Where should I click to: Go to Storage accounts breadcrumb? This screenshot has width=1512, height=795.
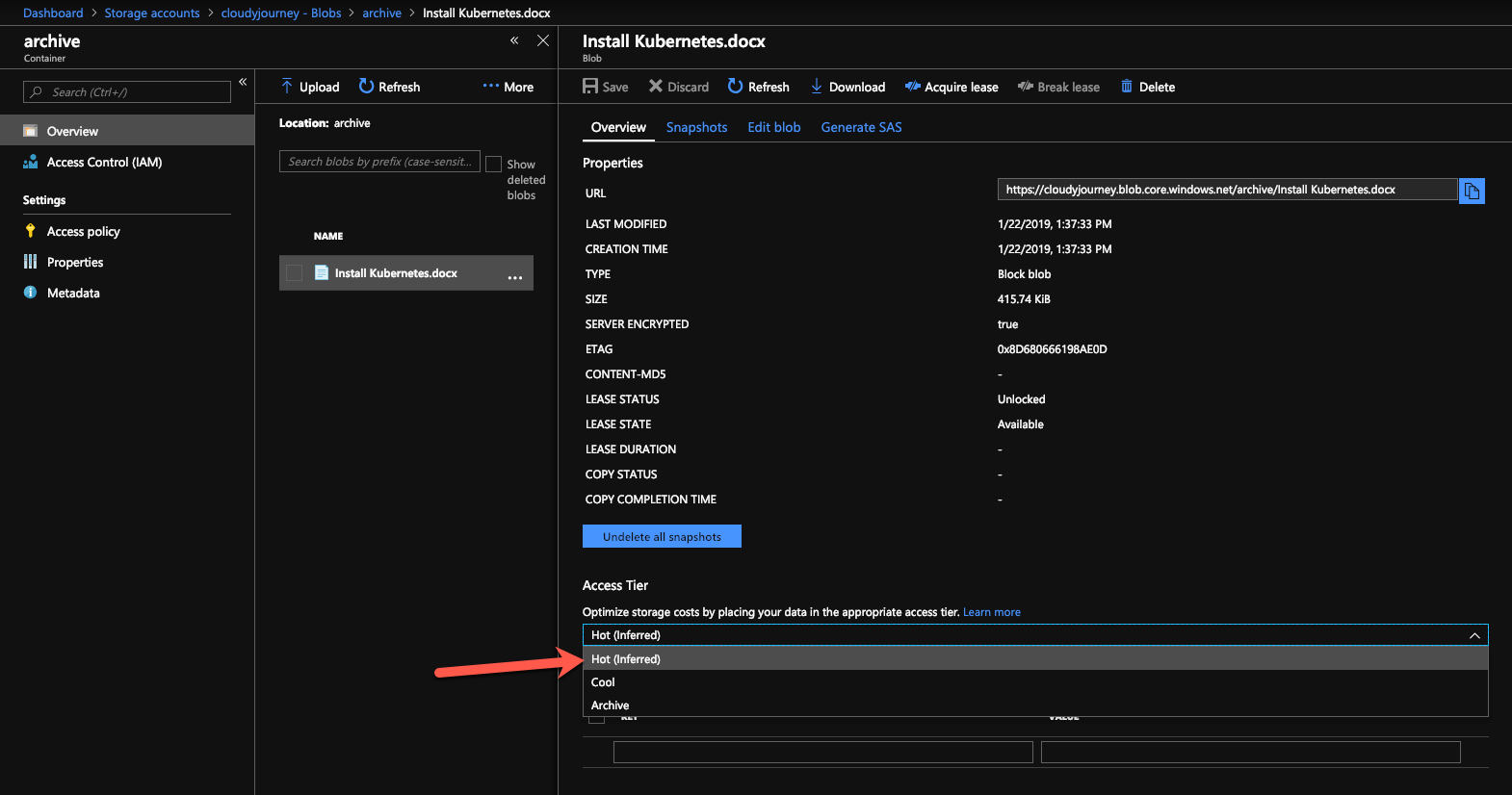click(x=152, y=13)
